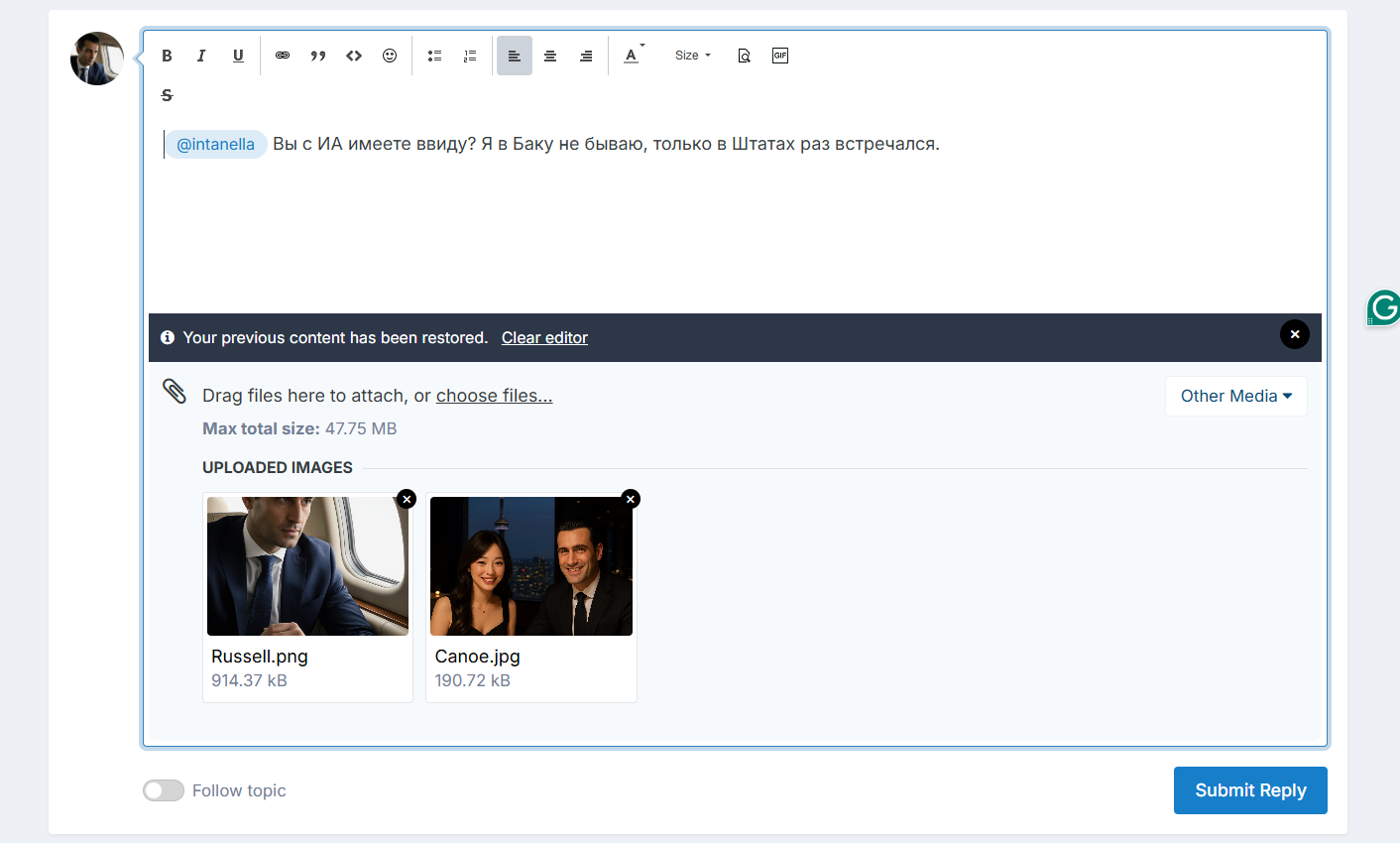Select the Canoe.jpg thumbnail
Image resolution: width=1400 pixels, height=843 pixels.
(531, 566)
